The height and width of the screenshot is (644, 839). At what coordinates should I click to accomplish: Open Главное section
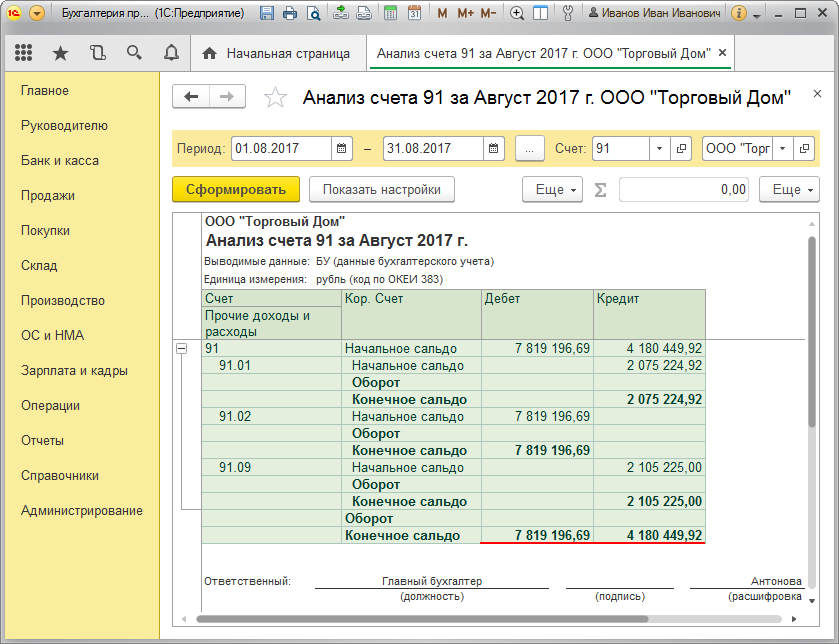click(x=45, y=90)
